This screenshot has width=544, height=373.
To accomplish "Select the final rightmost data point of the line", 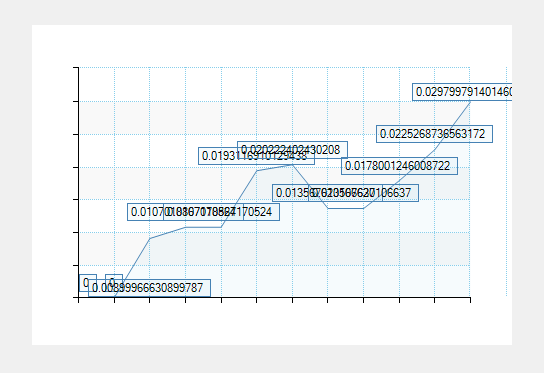I will coord(470,102).
